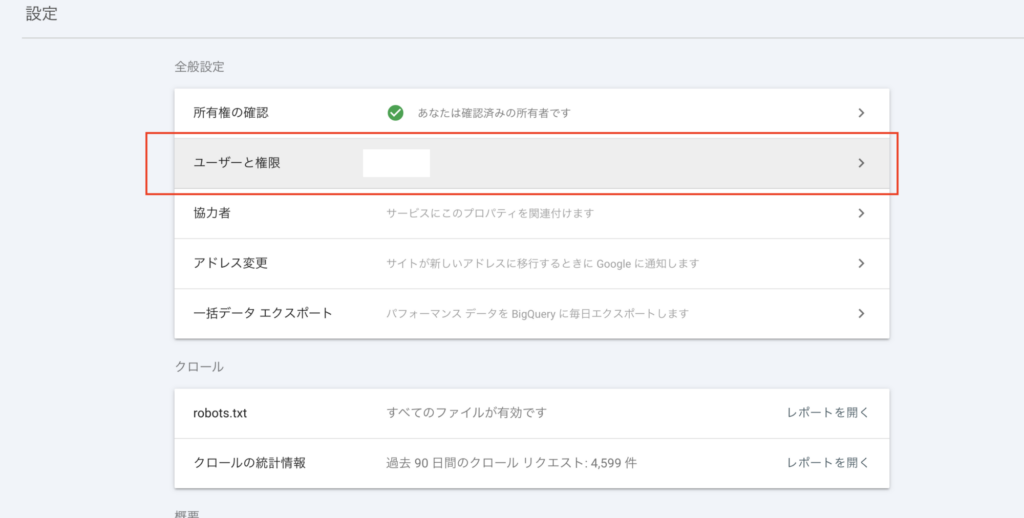Open the report for robots.txt
1024x518 pixels.
click(x=827, y=412)
